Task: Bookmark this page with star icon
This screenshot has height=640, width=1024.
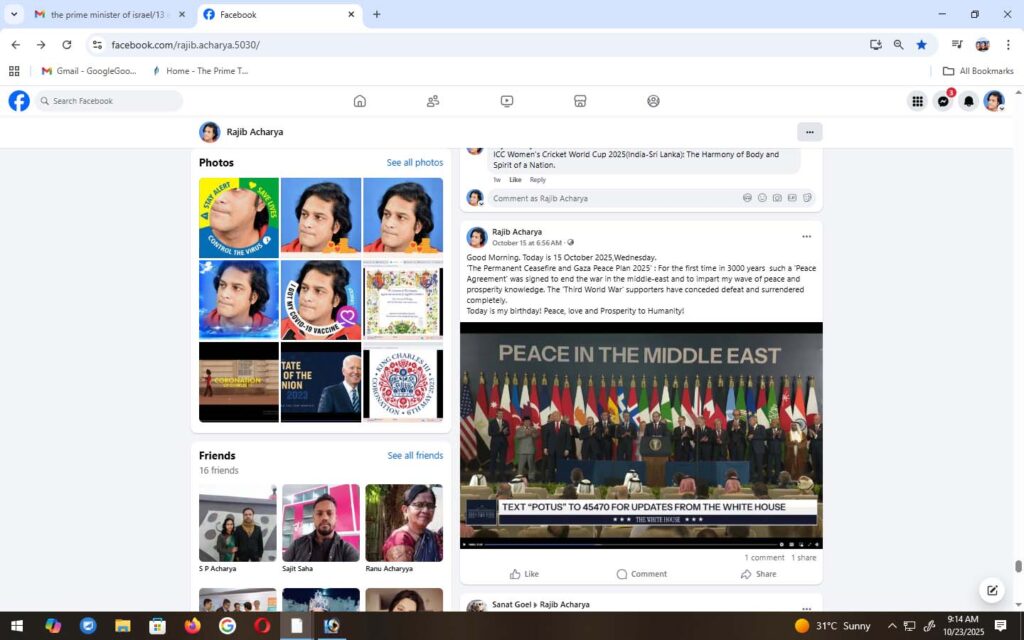Action: tap(921, 44)
